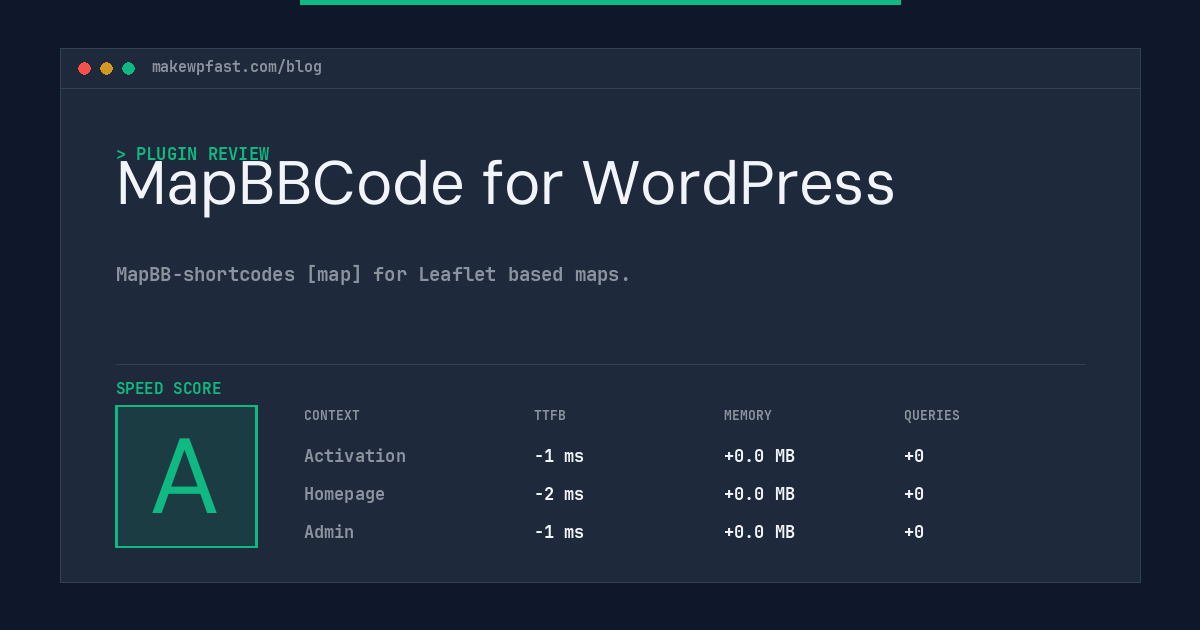Click Activation TTFB value -1 ms

click(x=559, y=456)
